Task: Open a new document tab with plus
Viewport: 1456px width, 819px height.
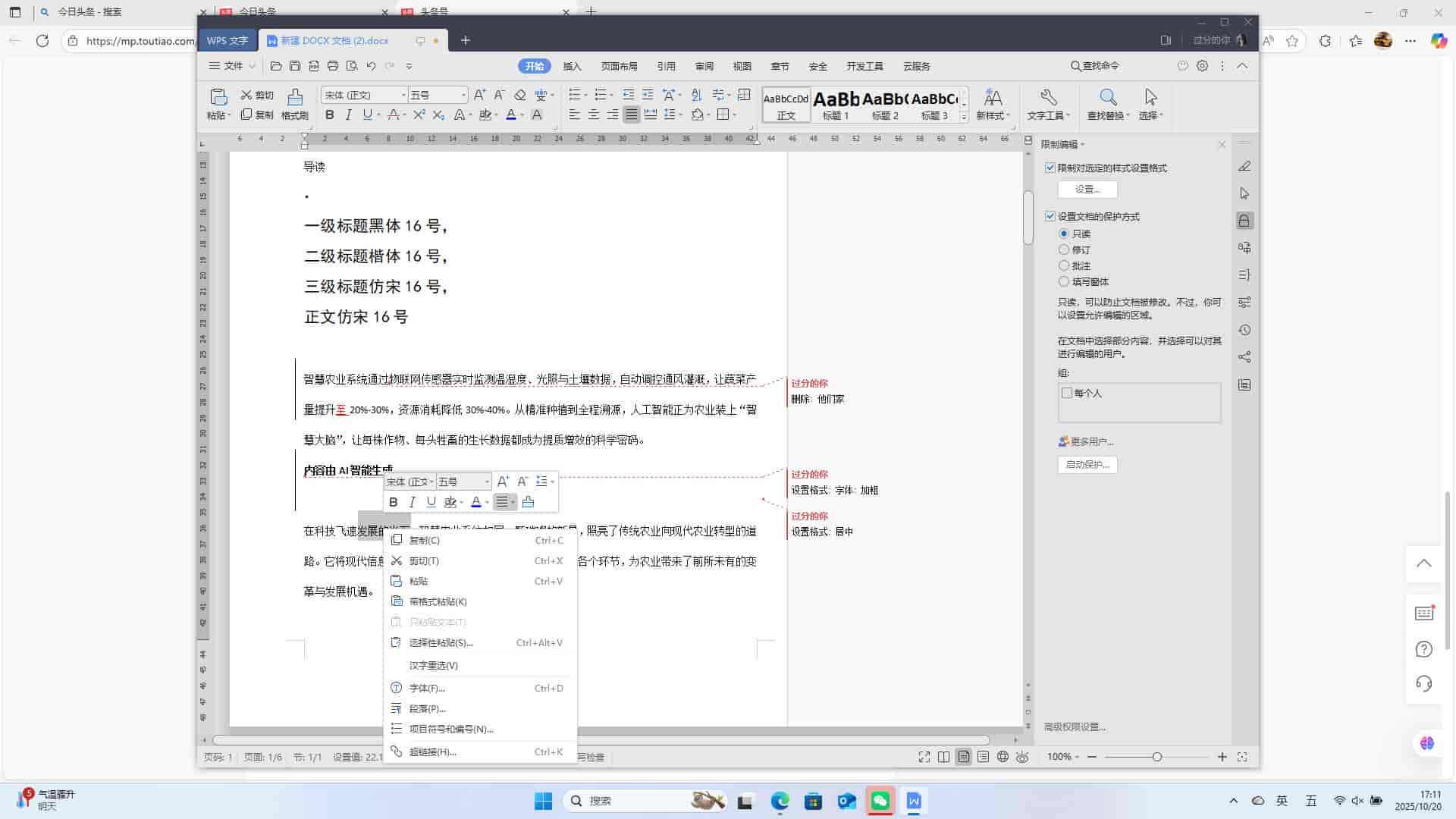Action: [x=465, y=40]
